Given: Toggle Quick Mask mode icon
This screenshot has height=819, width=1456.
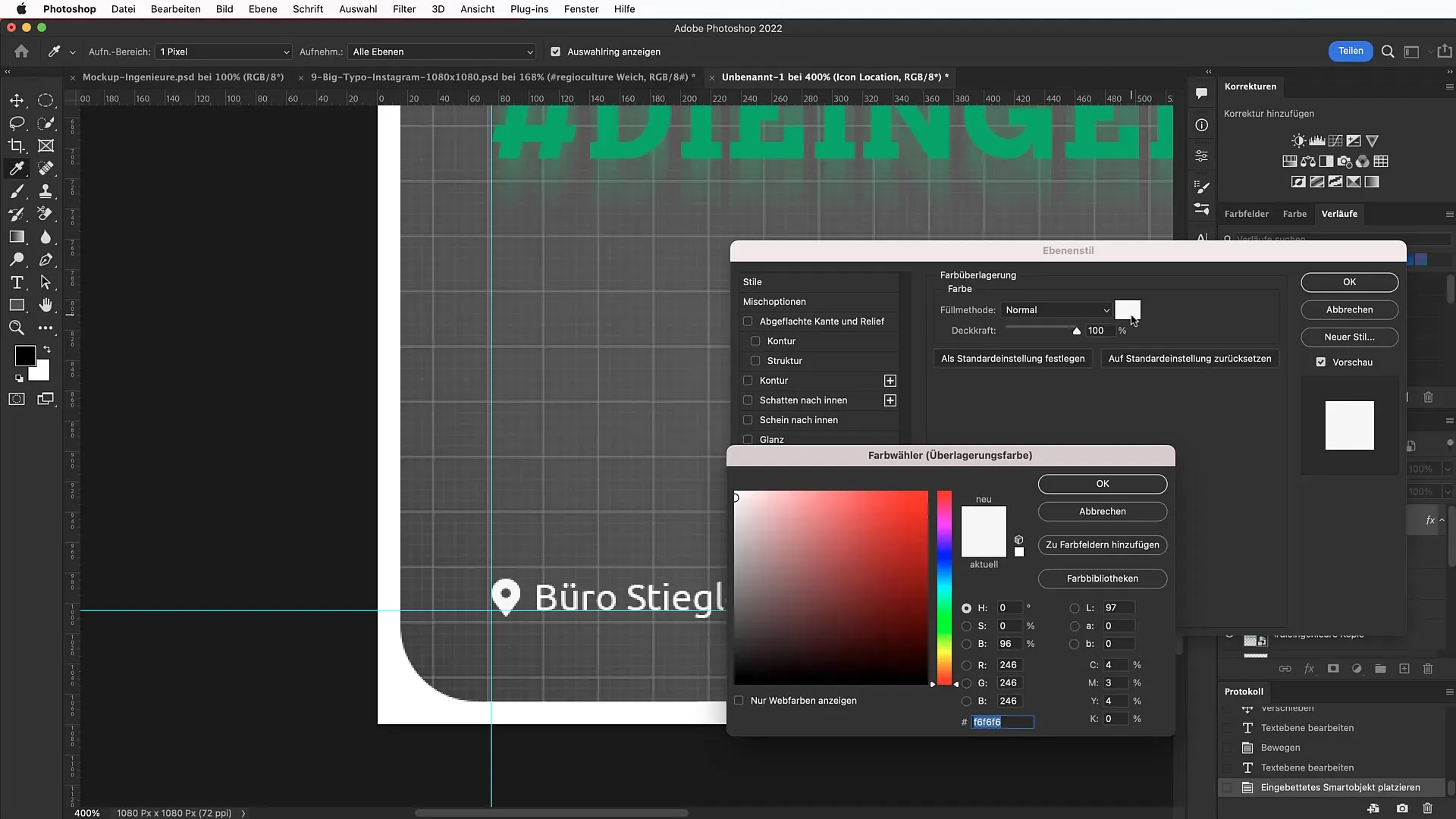Looking at the screenshot, I should click(x=17, y=399).
